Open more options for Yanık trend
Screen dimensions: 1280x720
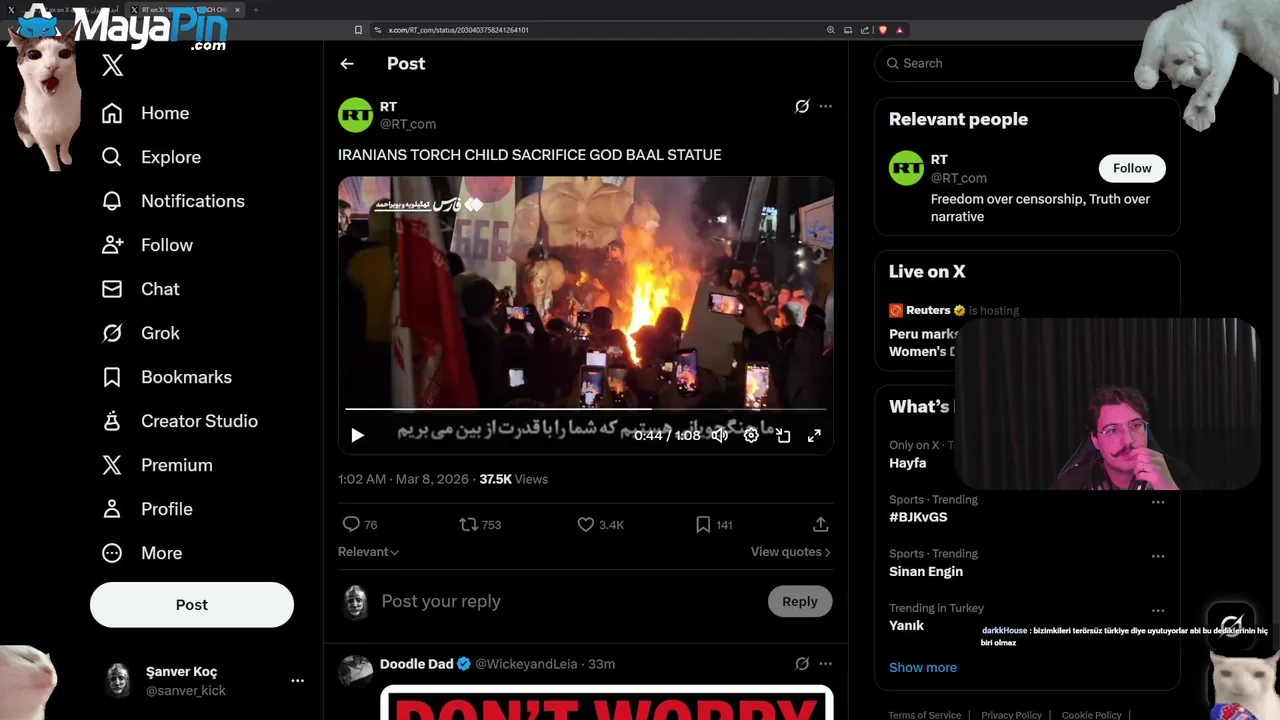1158,610
